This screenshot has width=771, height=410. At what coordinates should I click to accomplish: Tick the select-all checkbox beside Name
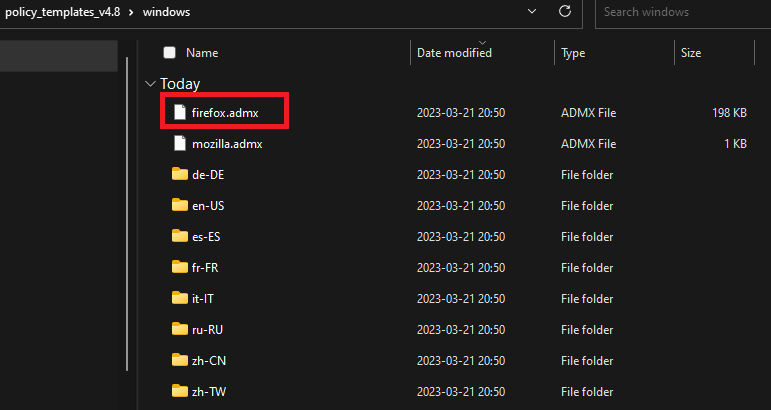(169, 53)
